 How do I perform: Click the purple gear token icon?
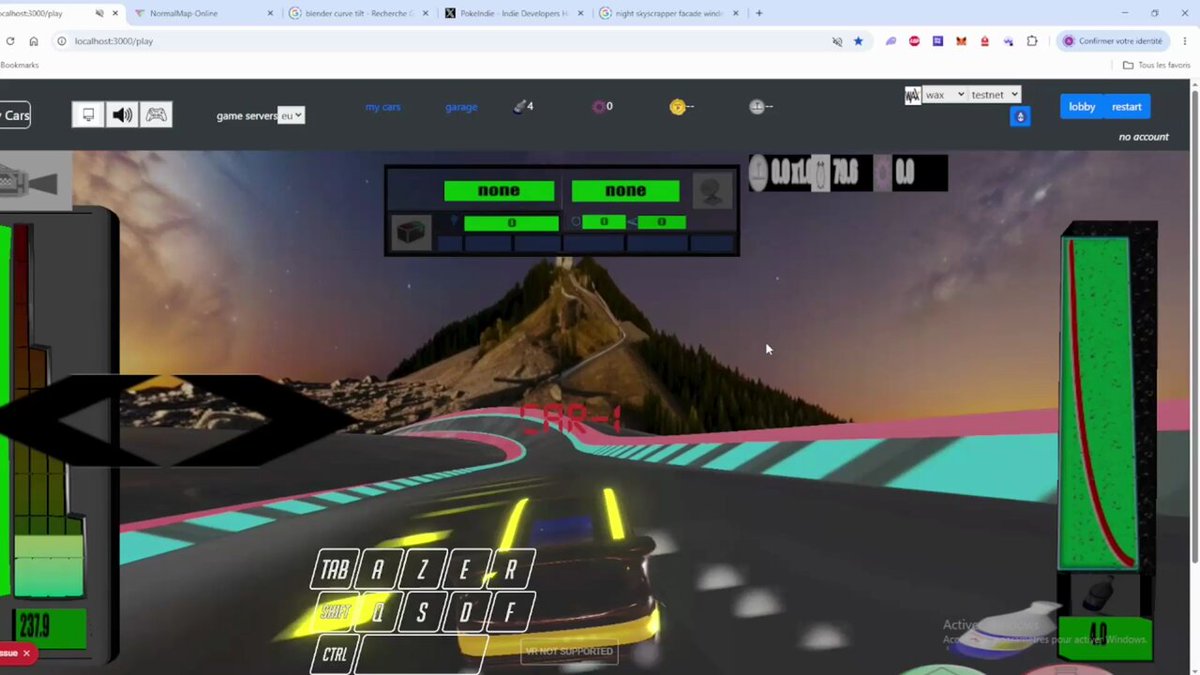pyautogui.click(x=599, y=107)
